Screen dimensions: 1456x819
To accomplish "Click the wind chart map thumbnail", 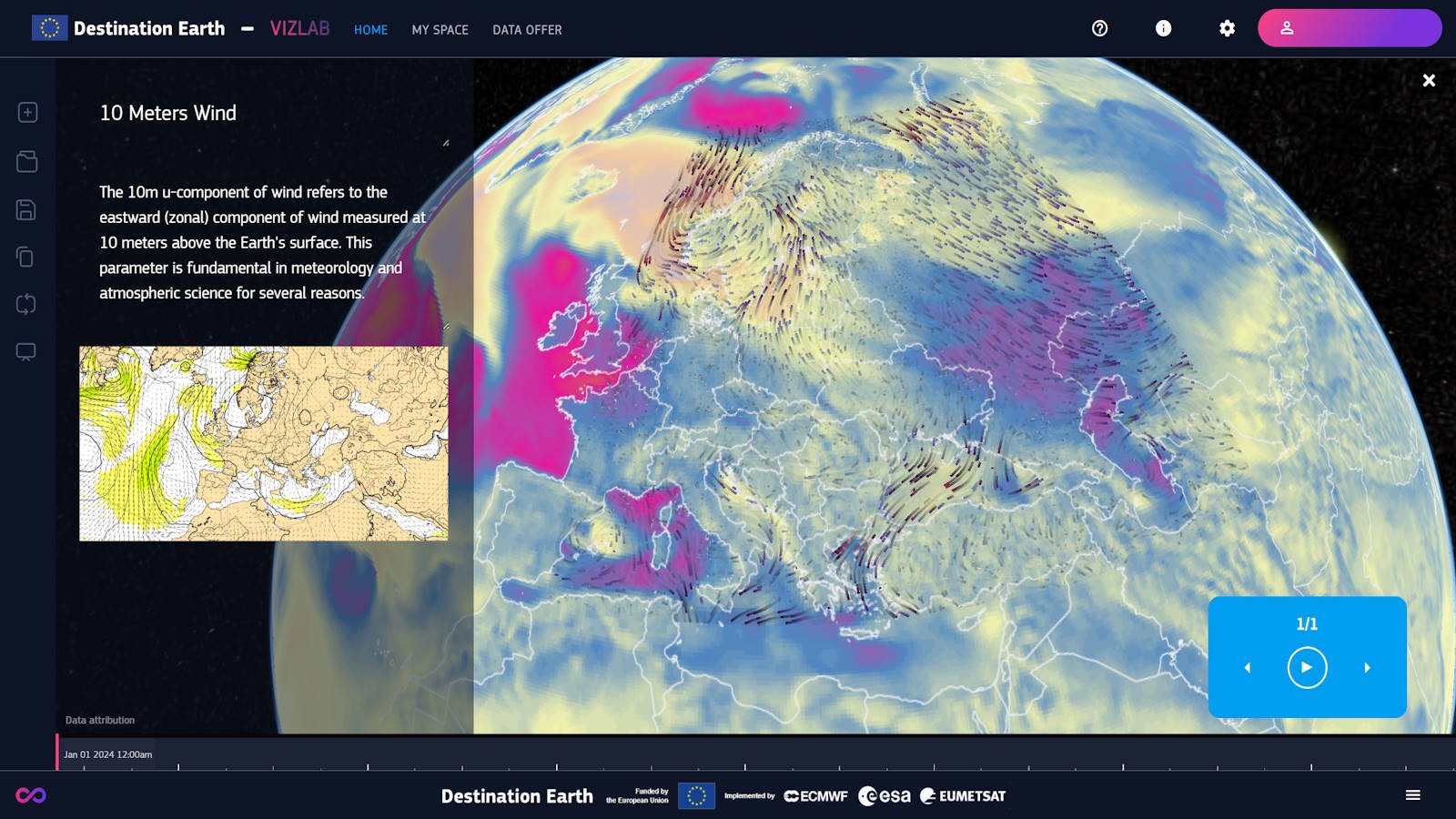I will (x=264, y=443).
